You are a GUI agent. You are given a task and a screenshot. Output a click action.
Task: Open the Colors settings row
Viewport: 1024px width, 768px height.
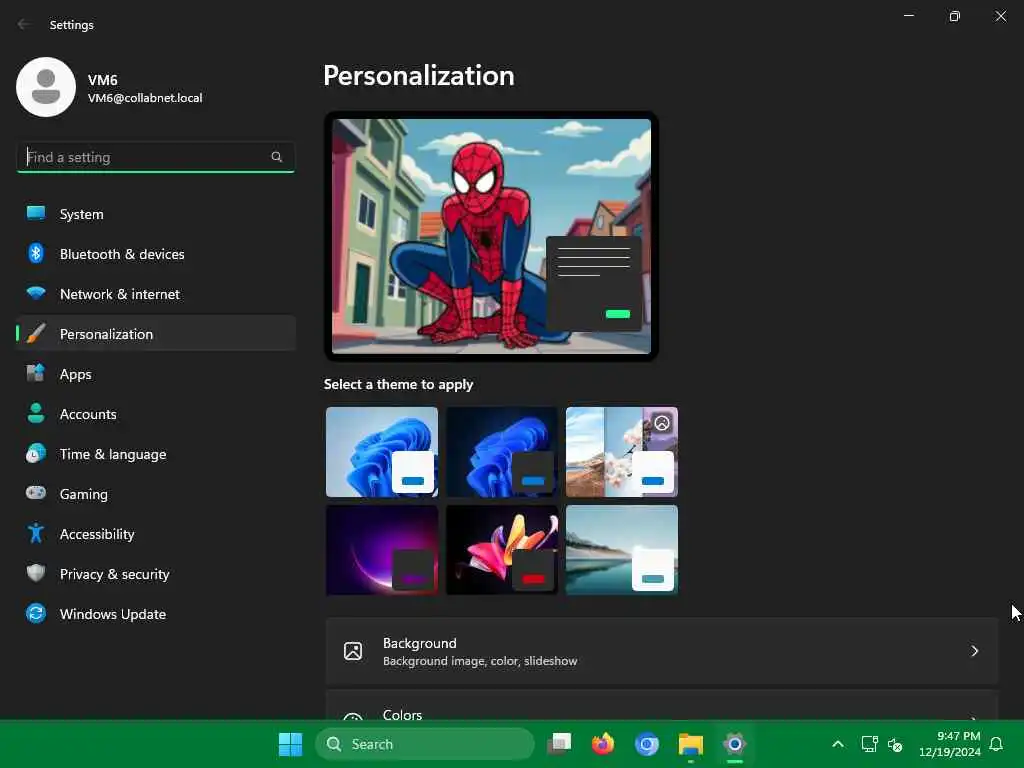(x=662, y=705)
